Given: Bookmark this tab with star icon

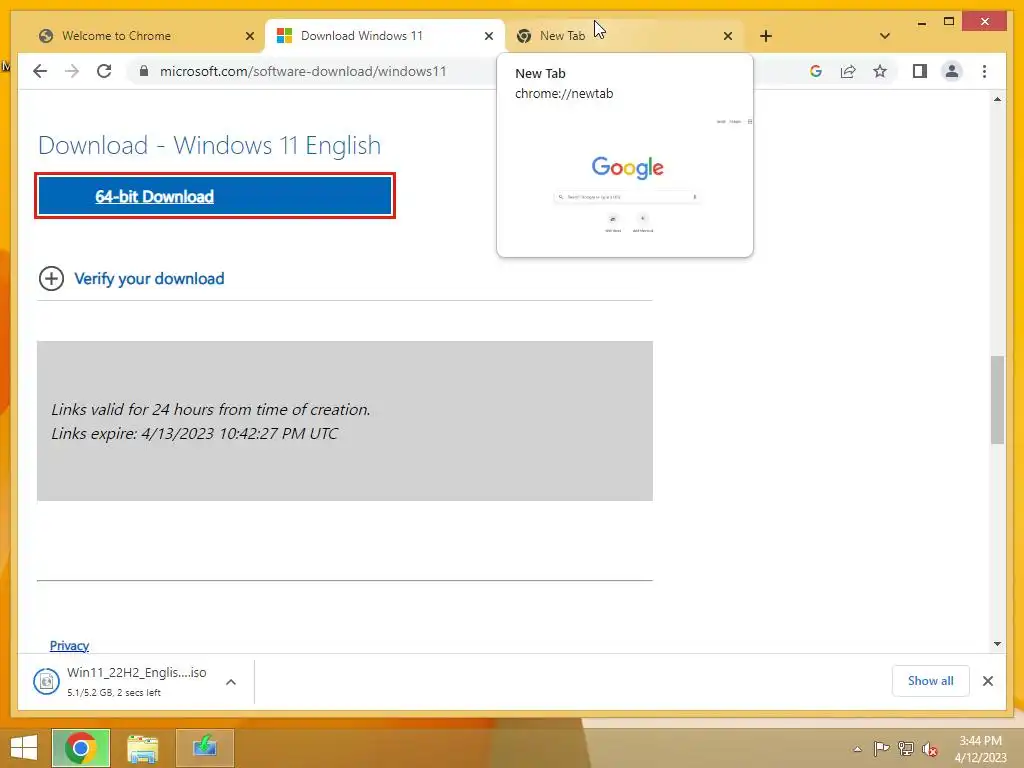Looking at the screenshot, I should click(880, 71).
